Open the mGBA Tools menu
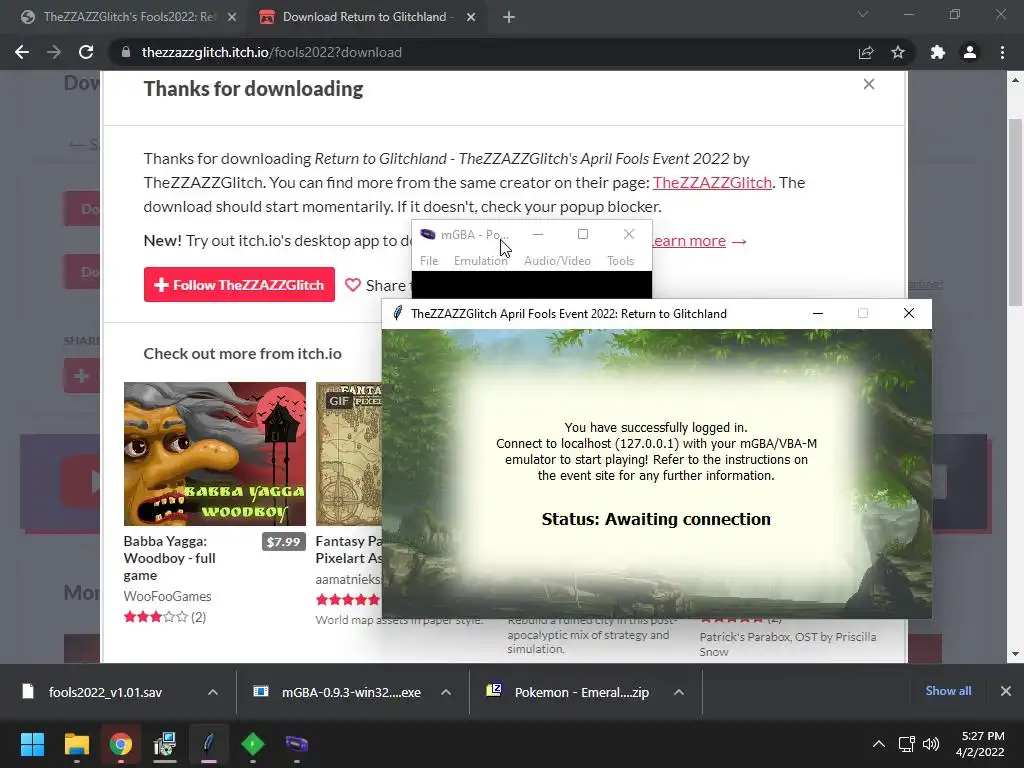Viewport: 1024px width, 768px height. pos(620,261)
